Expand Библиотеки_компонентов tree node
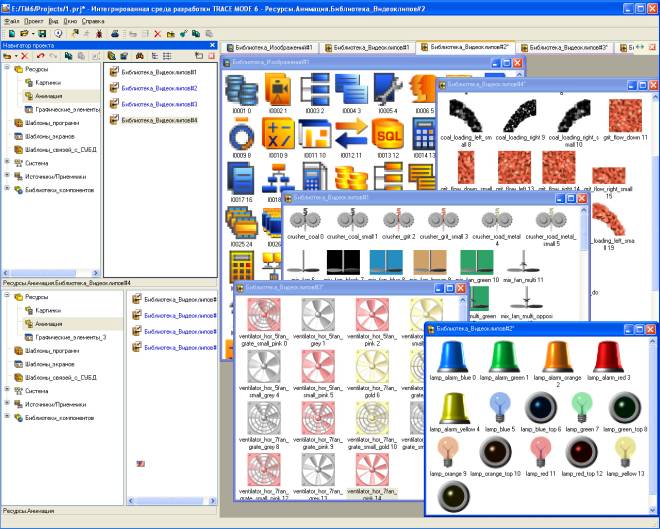 click(8, 189)
